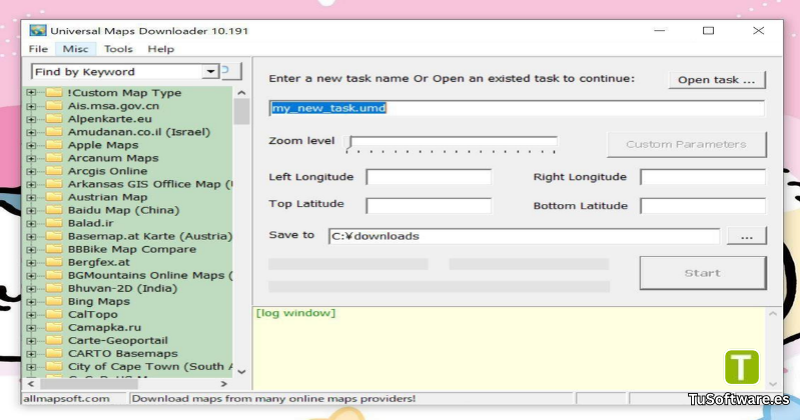
Task: Click the application icon in title bar
Action: click(x=37, y=31)
